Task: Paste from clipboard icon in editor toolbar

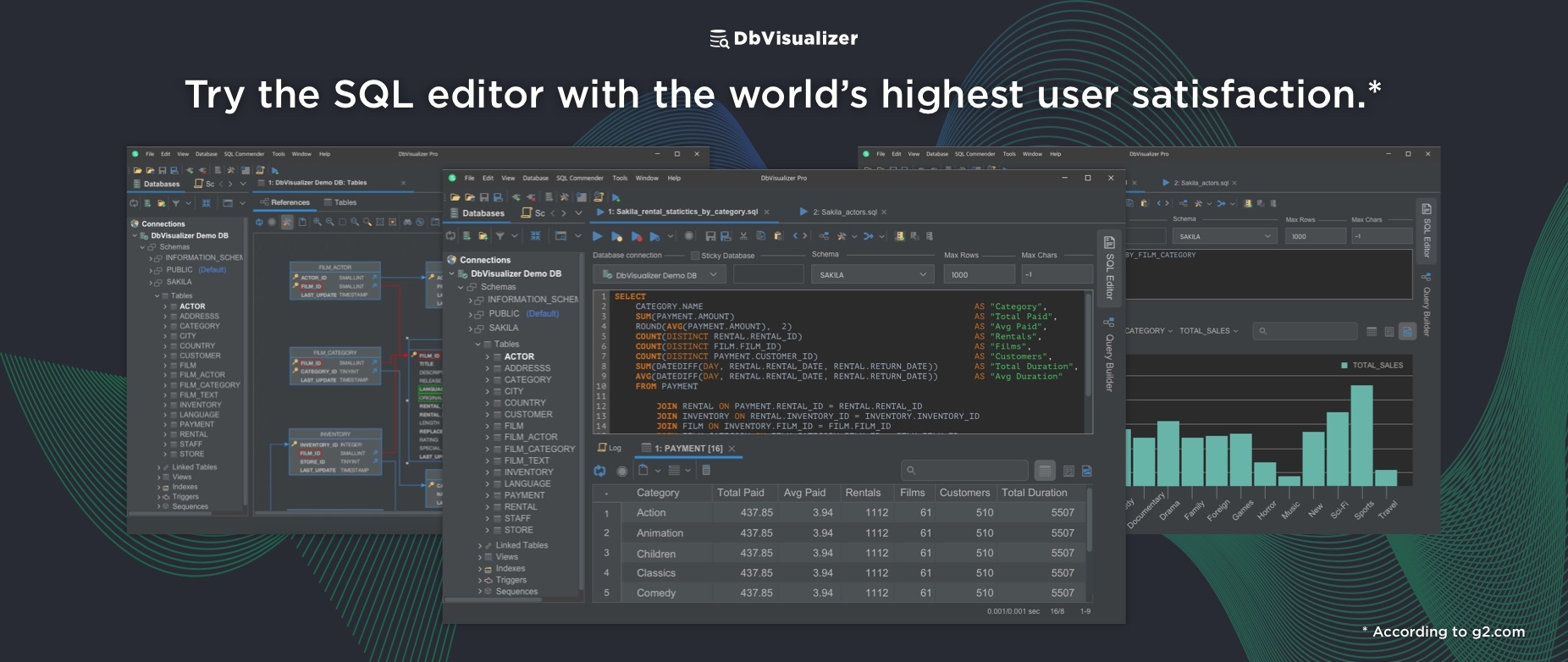Action: pos(777,235)
